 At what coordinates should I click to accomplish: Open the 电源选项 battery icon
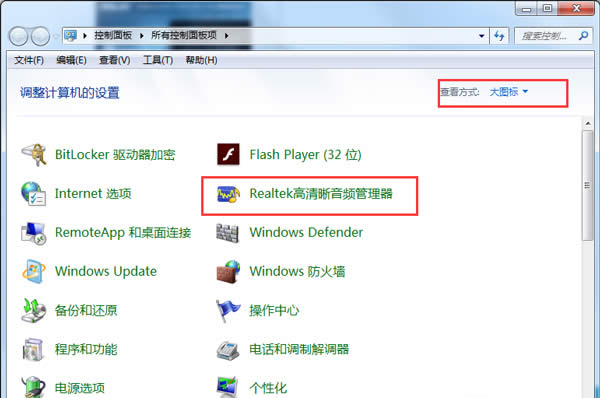coord(34,387)
